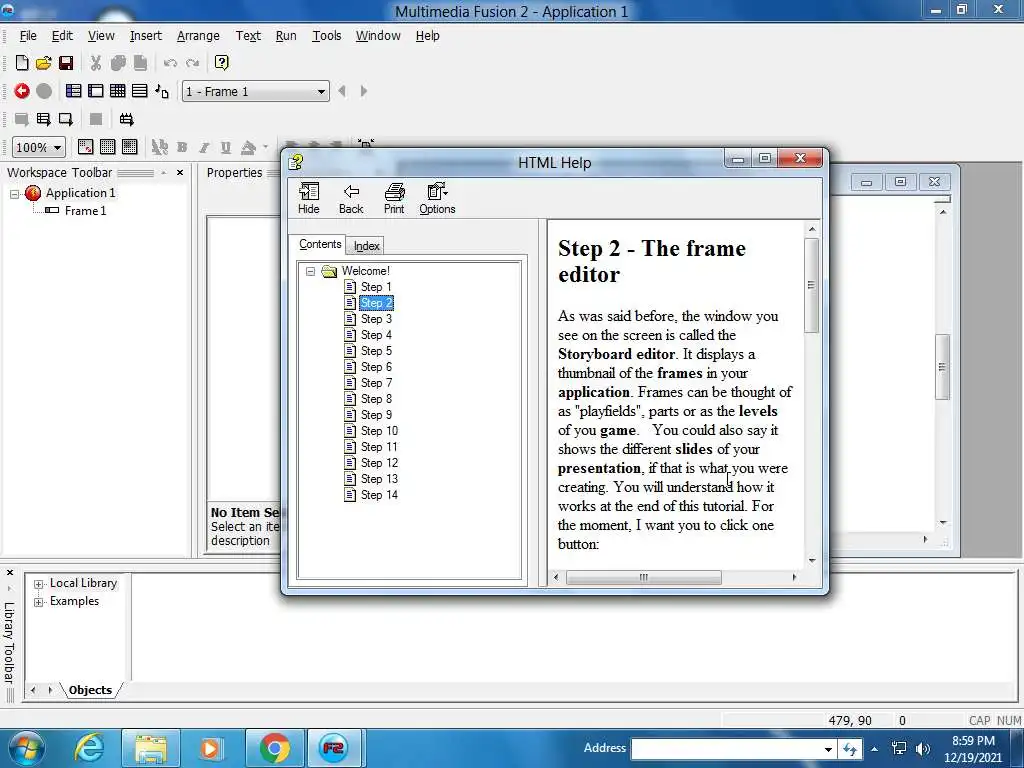Expand the Examples library node
Screen dimensions: 1024x768
click(x=39, y=601)
